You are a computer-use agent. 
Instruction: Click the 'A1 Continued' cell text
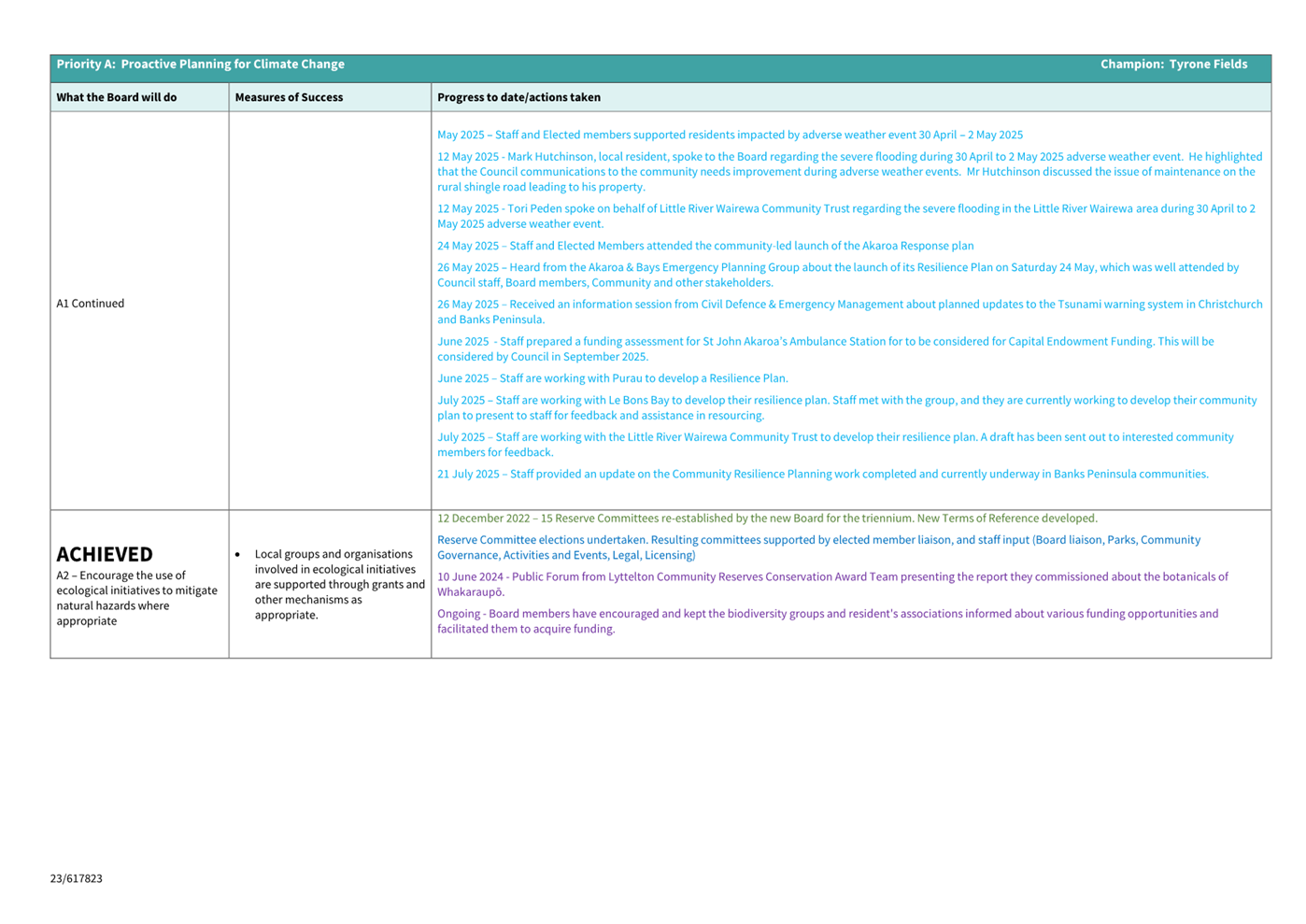click(91, 304)
